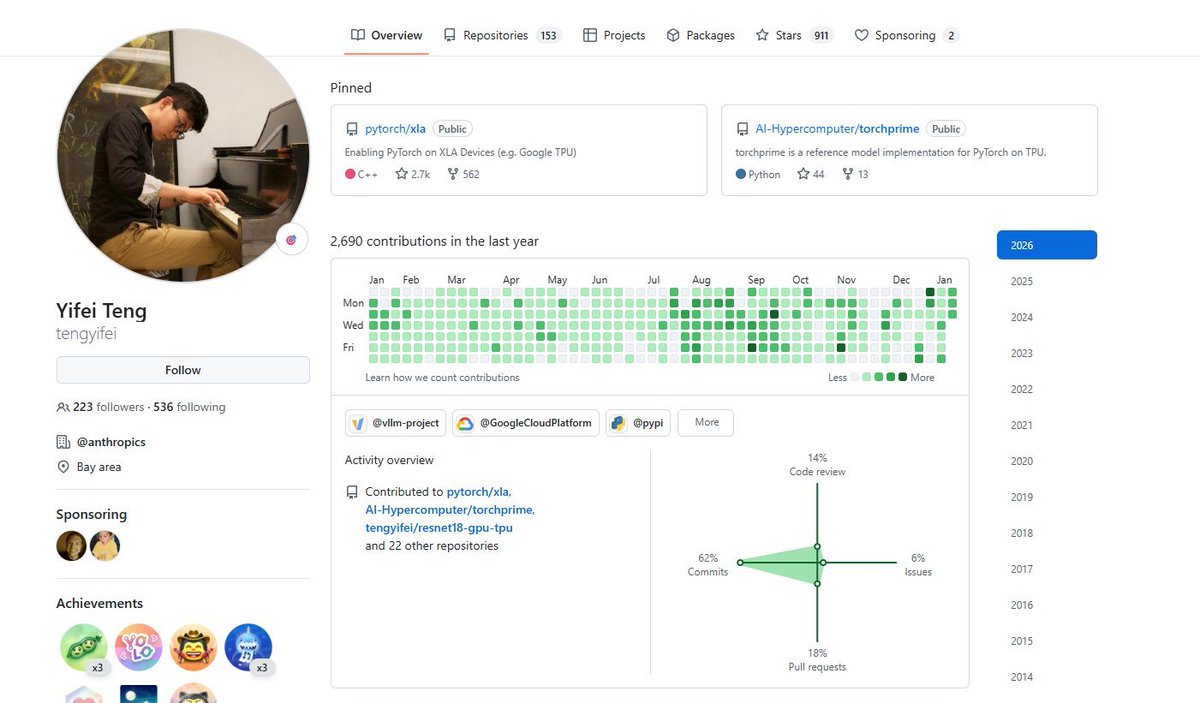Screen dimensions: 1200x703
Task: Click the Packages cube icon
Action: coord(674,35)
